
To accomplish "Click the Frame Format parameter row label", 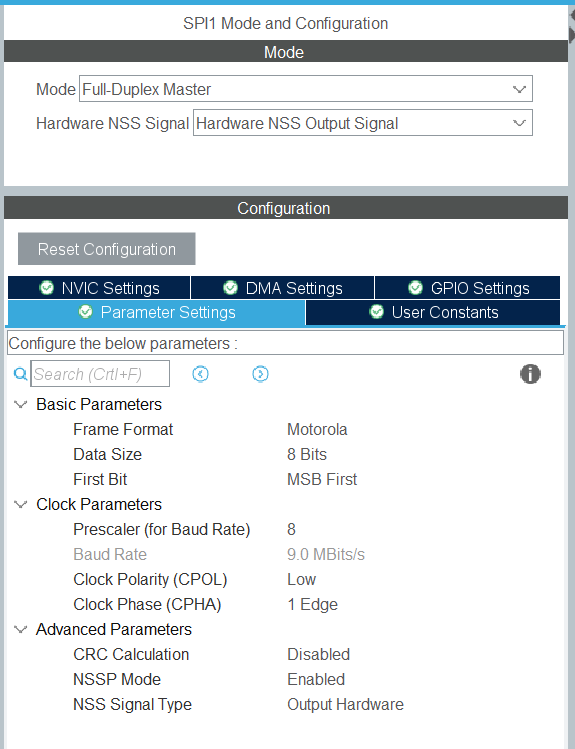I will pos(123,429).
